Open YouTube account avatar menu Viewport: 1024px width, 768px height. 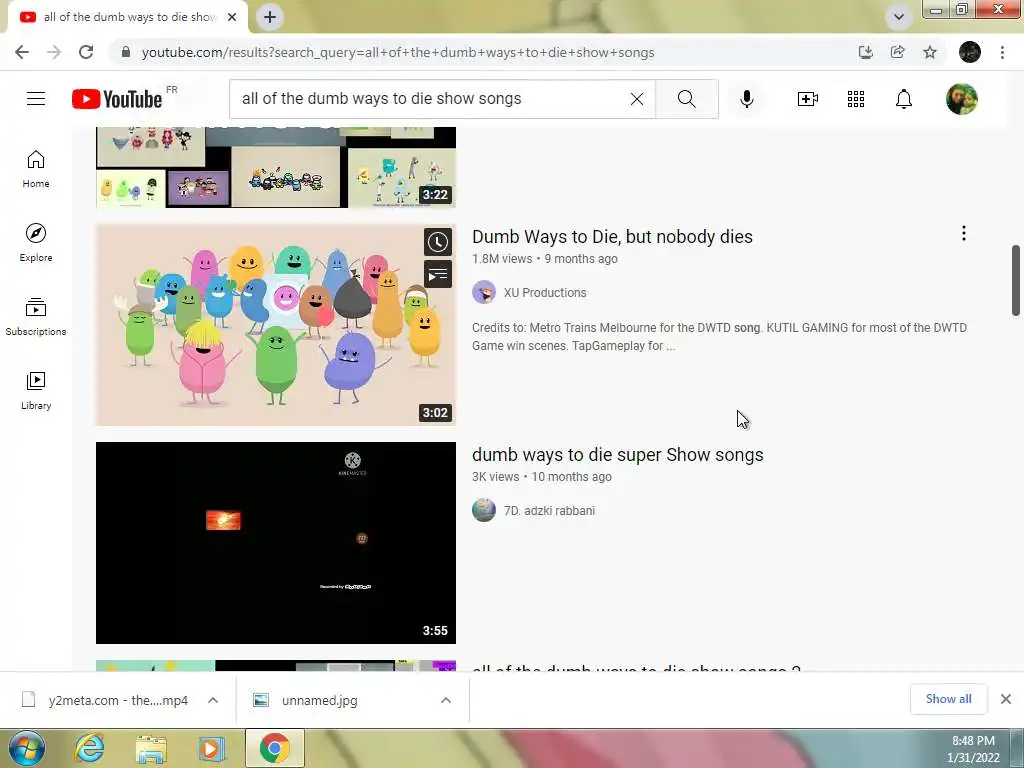(962, 99)
